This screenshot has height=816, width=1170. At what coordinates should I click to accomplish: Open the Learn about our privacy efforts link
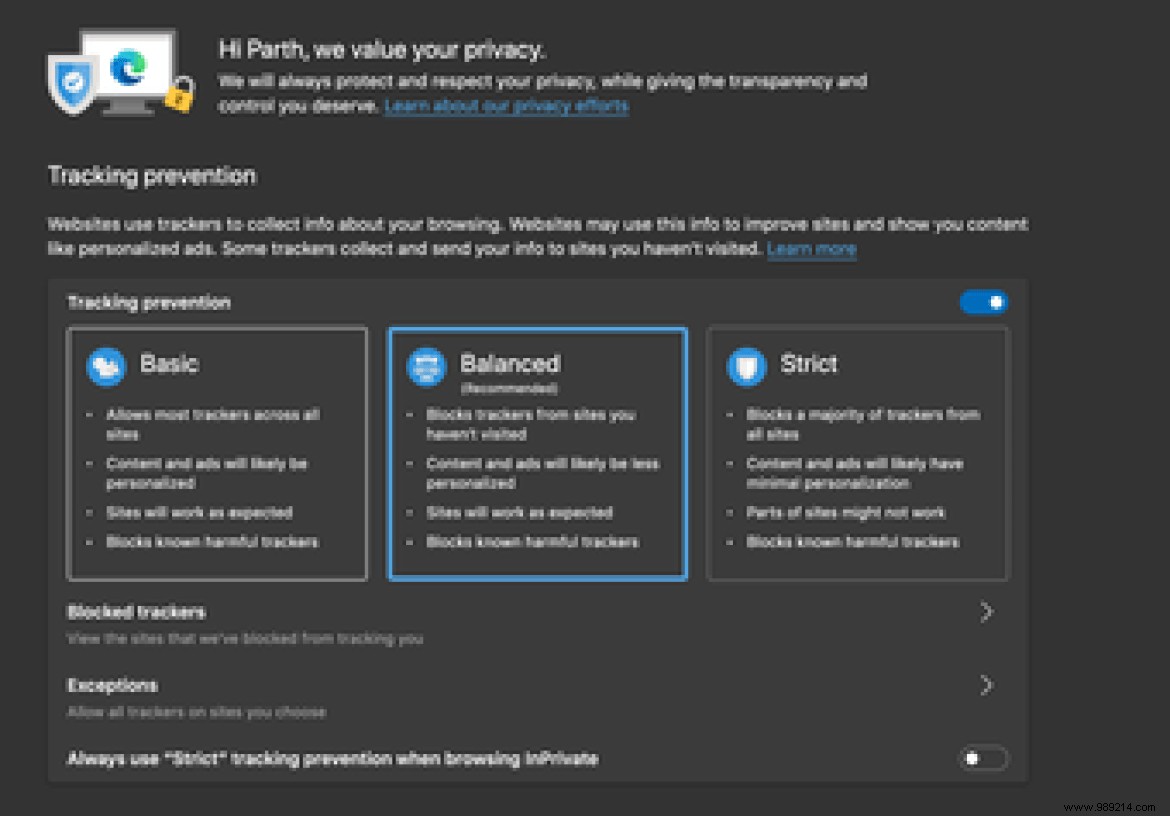(505, 106)
